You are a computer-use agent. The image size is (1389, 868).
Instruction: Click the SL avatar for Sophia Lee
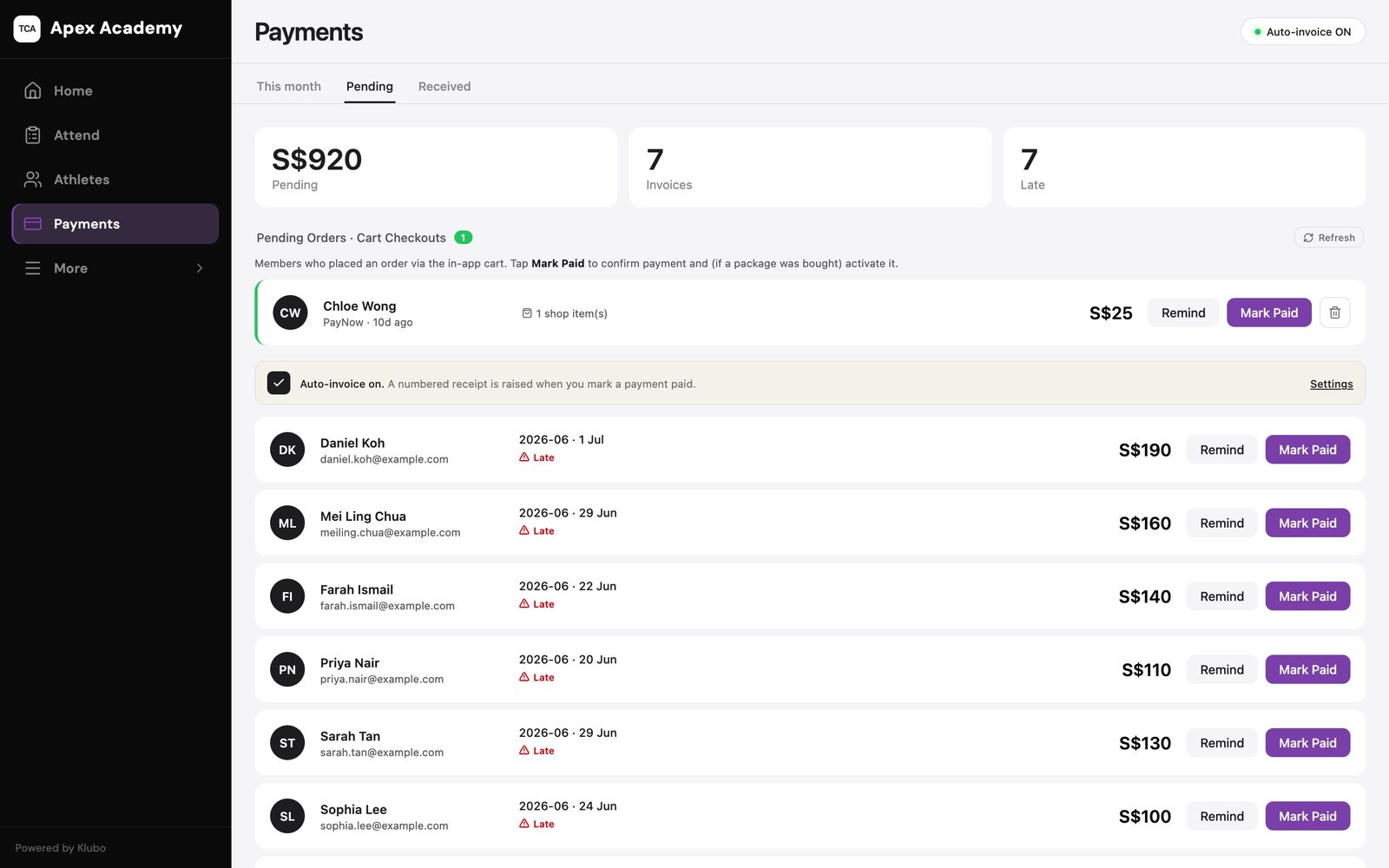(287, 816)
